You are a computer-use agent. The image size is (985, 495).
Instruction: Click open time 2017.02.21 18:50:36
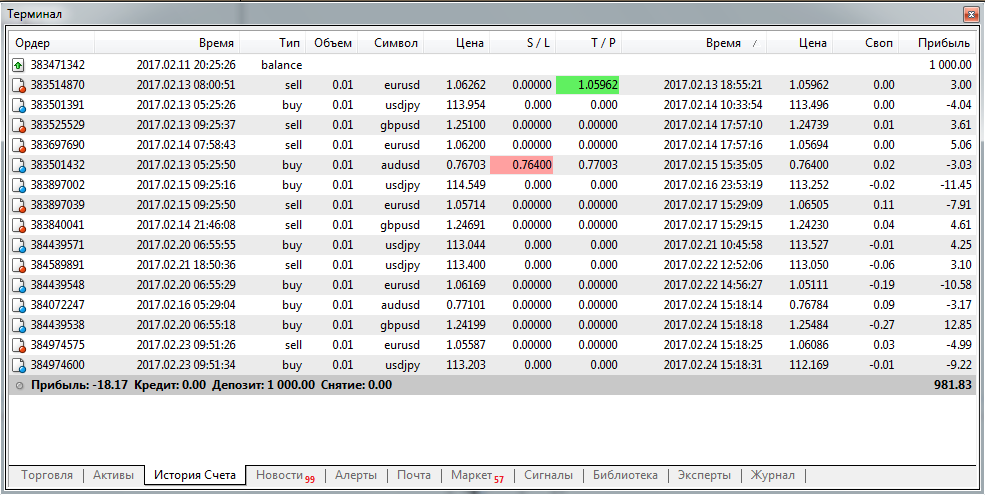(186, 265)
